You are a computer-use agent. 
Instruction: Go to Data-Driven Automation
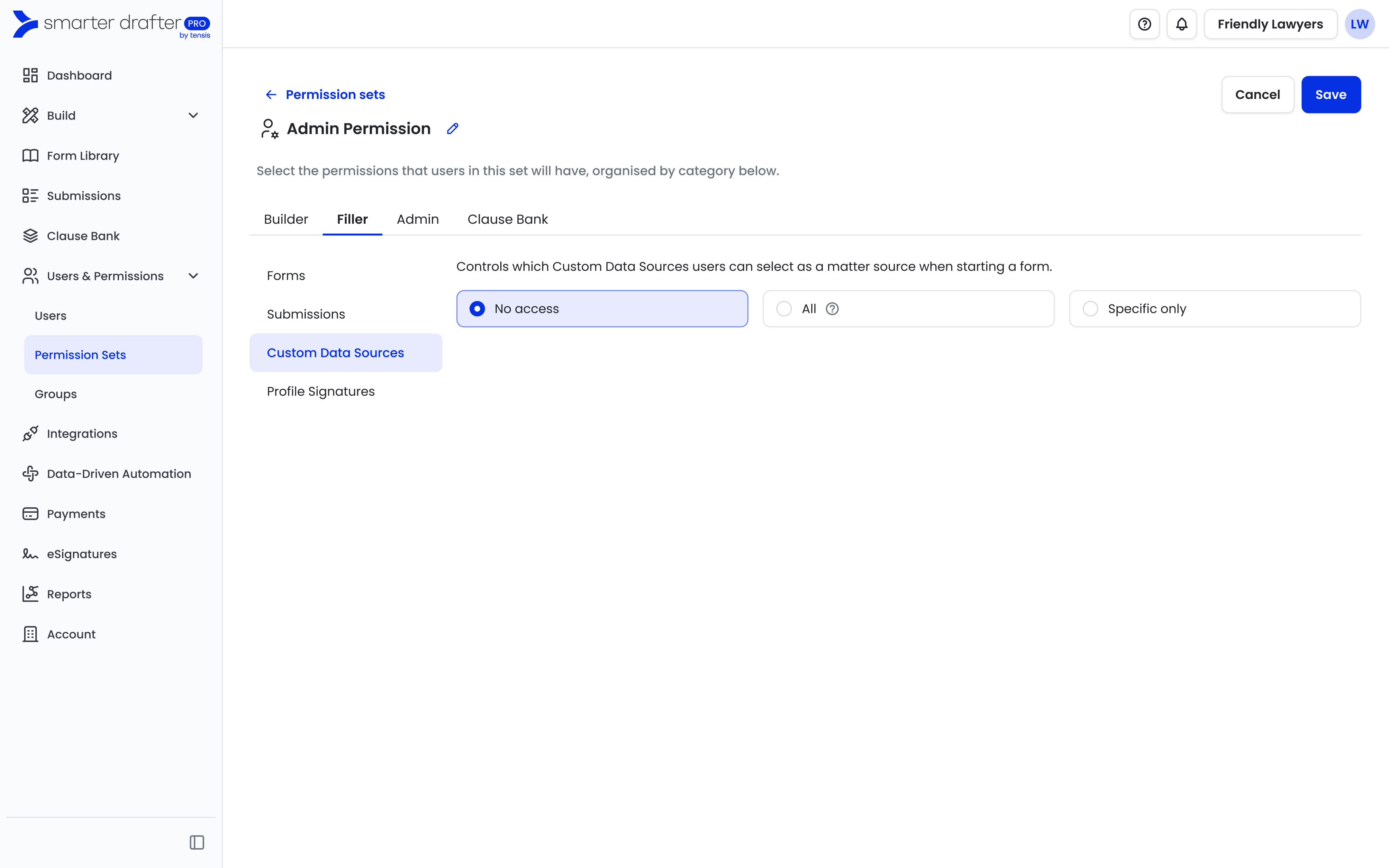(x=118, y=474)
